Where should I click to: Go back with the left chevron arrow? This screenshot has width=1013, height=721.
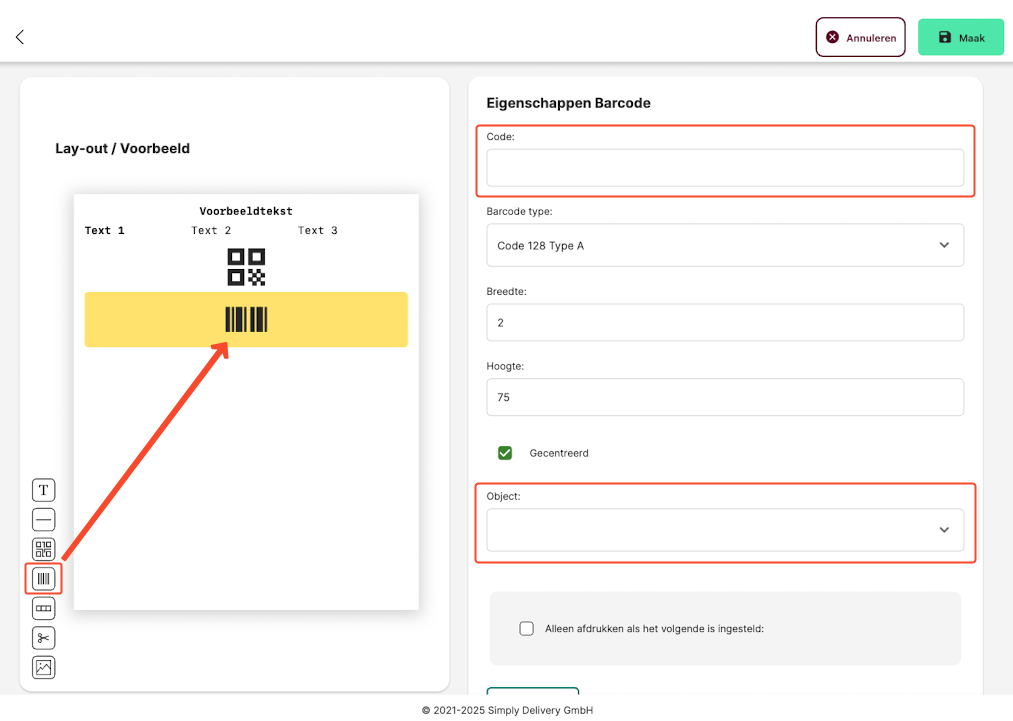click(x=20, y=37)
